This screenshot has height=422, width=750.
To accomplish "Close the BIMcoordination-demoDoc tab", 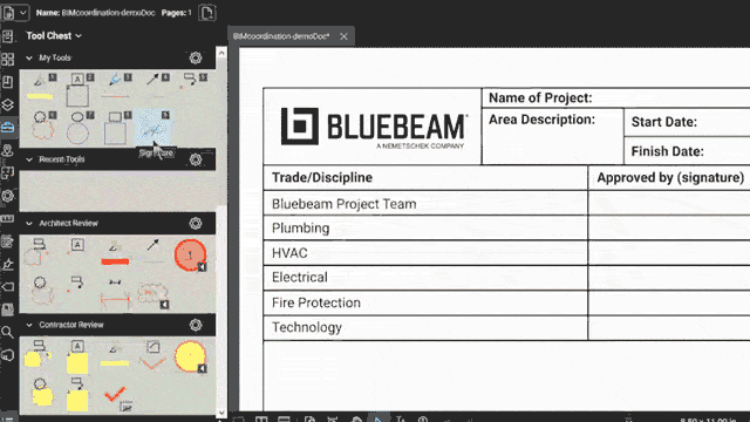I will click(344, 36).
